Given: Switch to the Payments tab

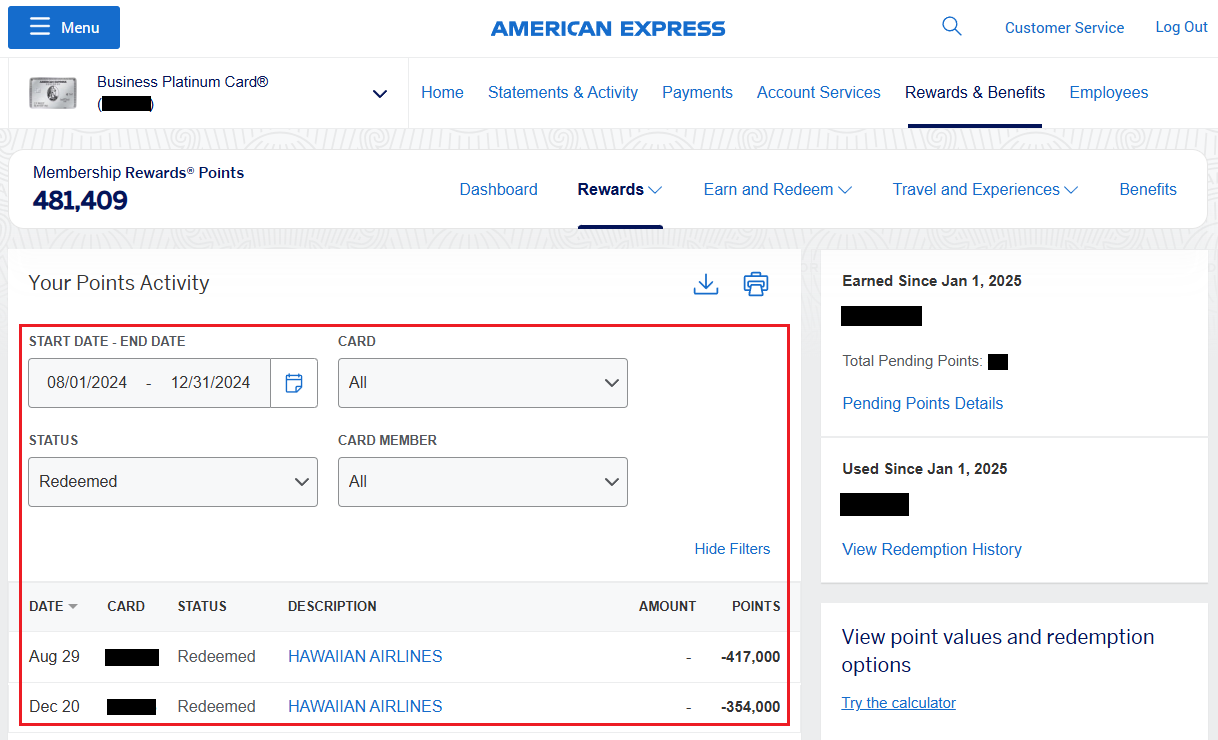Looking at the screenshot, I should click(x=697, y=92).
